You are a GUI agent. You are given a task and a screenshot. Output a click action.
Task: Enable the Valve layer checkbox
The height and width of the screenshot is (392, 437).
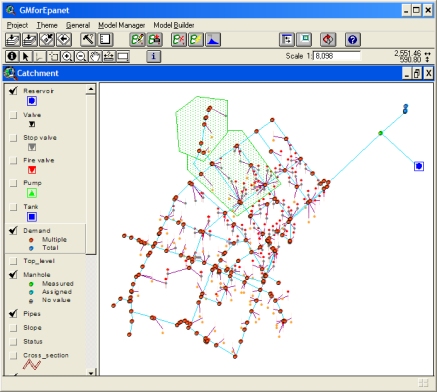(x=13, y=115)
